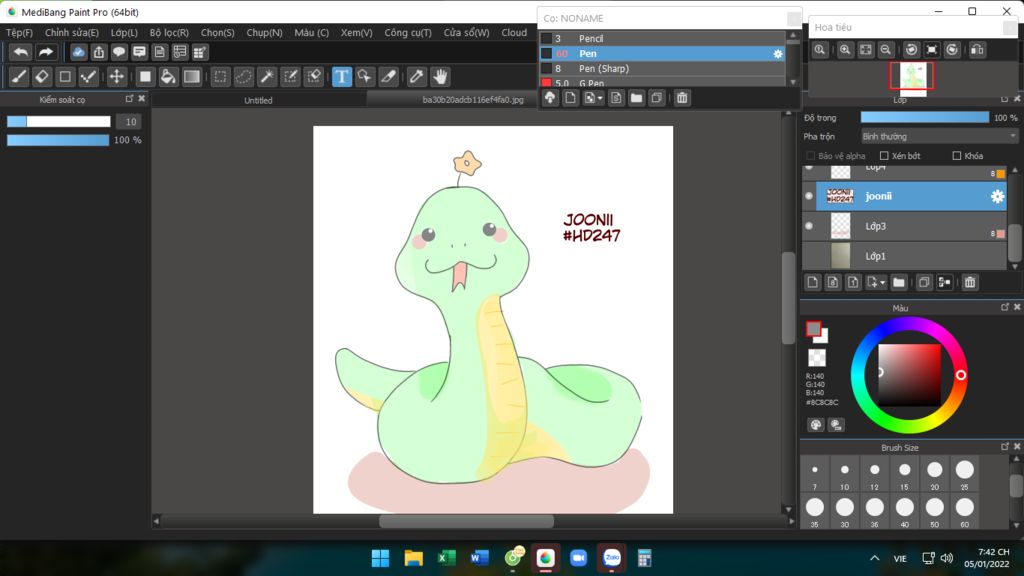
Task: Open the Chỉnh sửa(E) menu
Action: (72, 32)
